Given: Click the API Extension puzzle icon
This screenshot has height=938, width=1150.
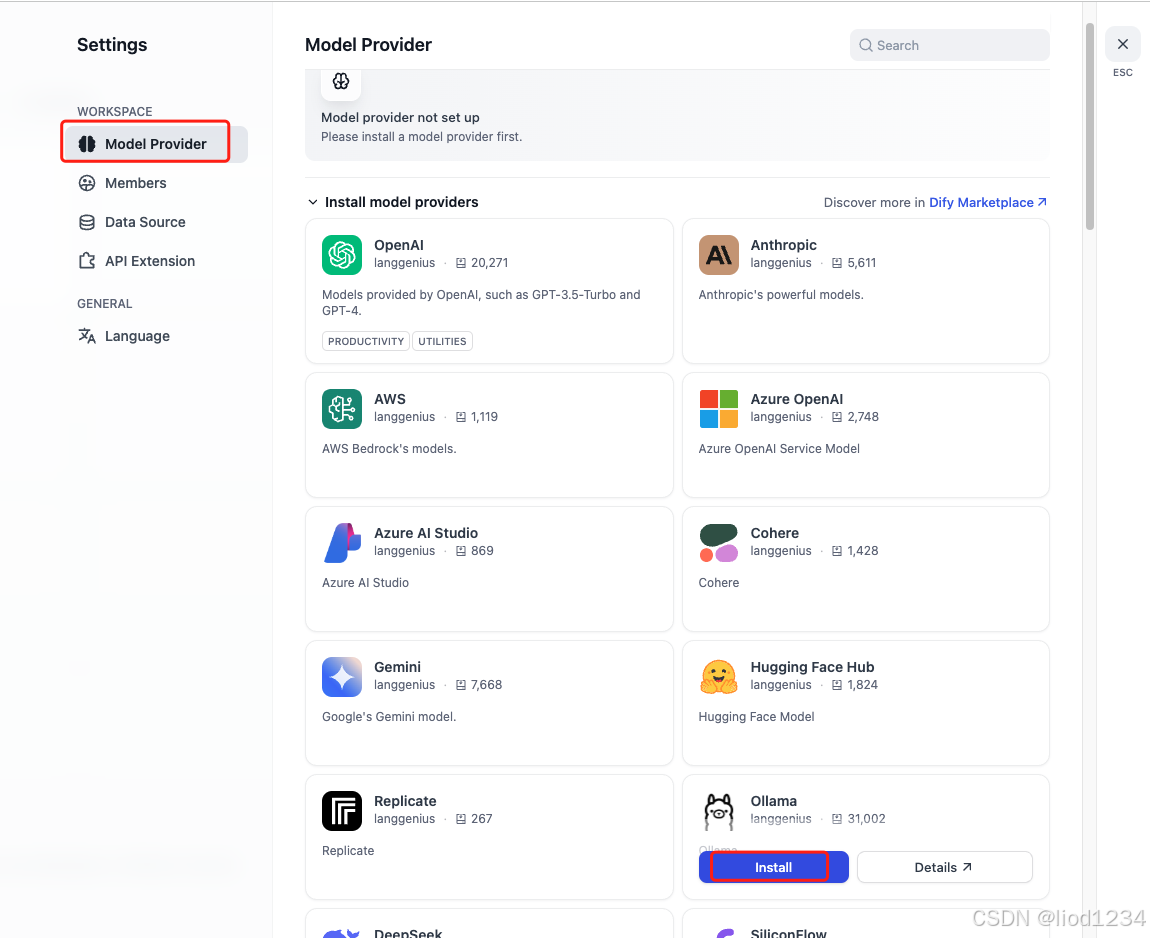Looking at the screenshot, I should click(87, 261).
